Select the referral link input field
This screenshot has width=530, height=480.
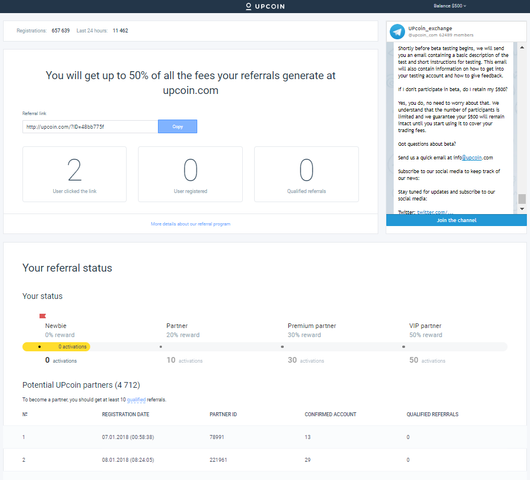coord(90,127)
